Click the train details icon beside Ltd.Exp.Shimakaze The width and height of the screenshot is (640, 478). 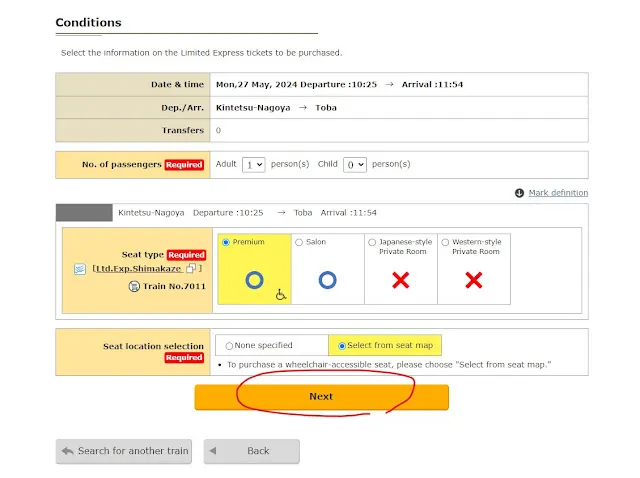click(80, 269)
